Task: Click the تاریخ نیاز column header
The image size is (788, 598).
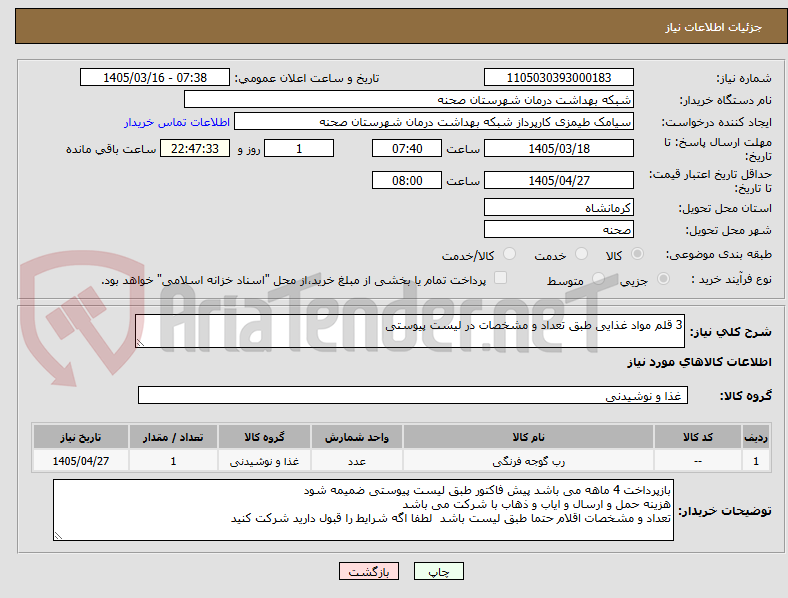Action: (x=81, y=437)
